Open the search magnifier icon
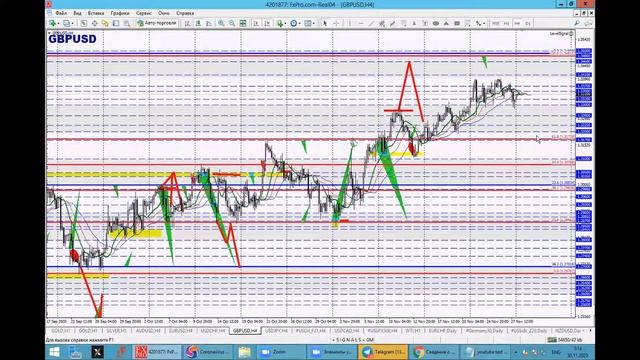 [577, 23]
